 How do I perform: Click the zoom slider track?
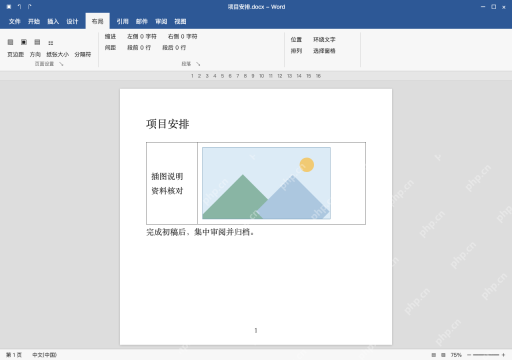[x=486, y=355]
